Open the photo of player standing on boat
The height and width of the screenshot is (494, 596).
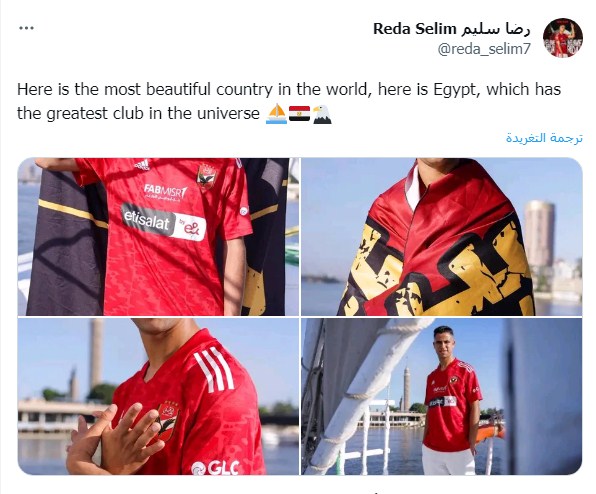point(442,396)
